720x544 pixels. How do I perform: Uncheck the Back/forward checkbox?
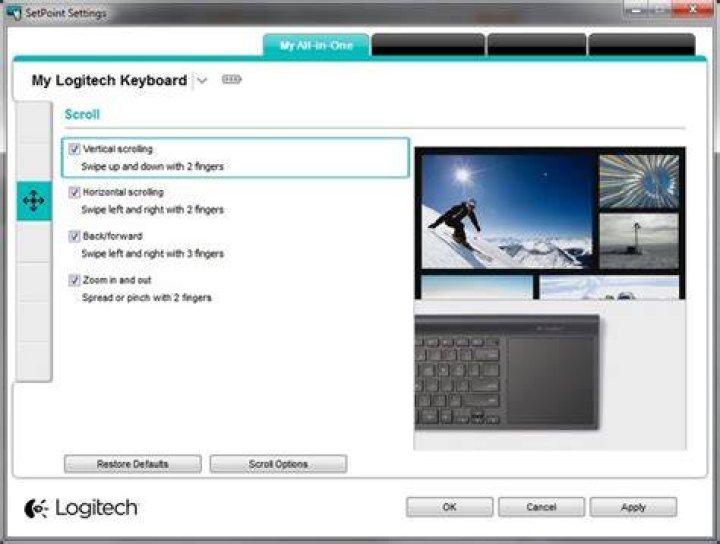click(x=74, y=236)
